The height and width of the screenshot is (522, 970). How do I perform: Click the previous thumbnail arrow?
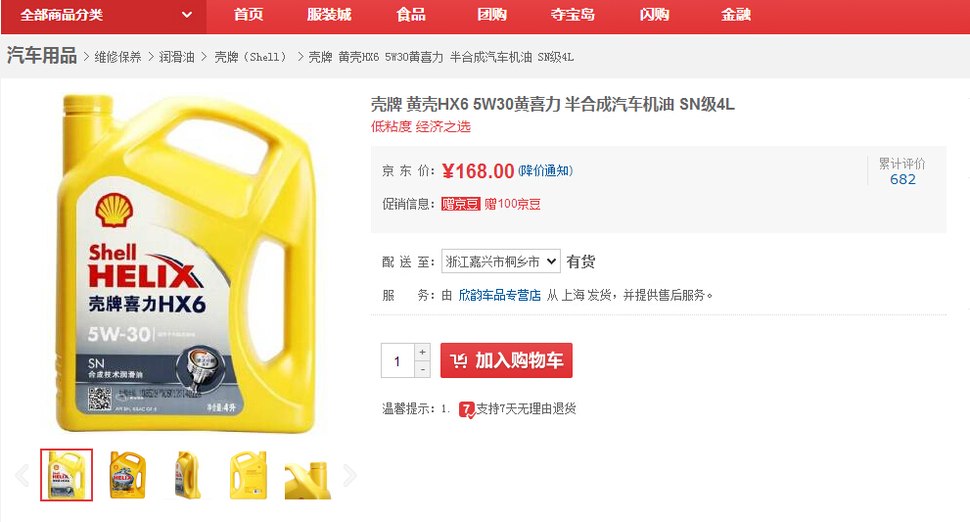click(x=22, y=475)
